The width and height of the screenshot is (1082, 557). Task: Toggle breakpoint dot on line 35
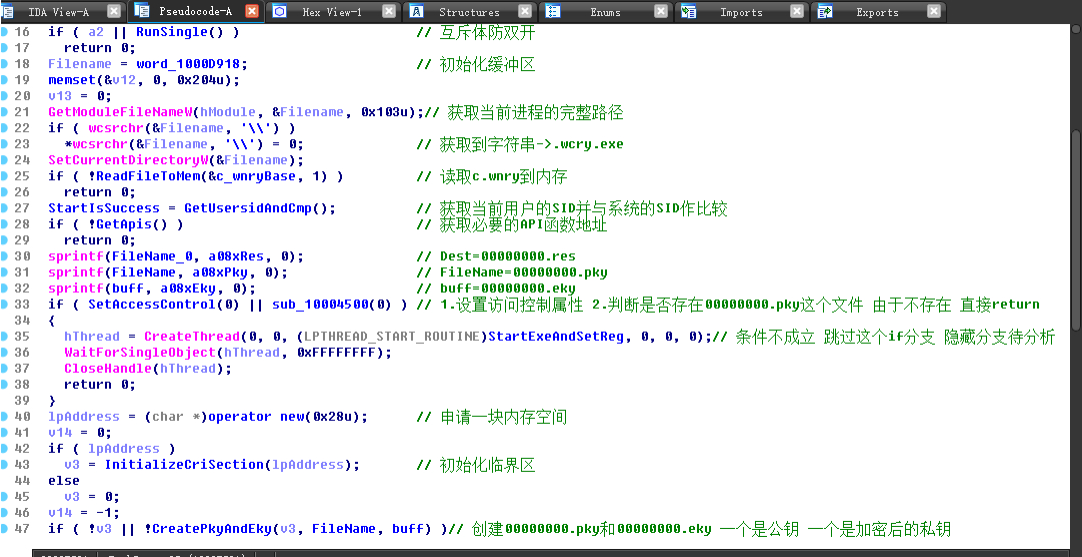5,336
